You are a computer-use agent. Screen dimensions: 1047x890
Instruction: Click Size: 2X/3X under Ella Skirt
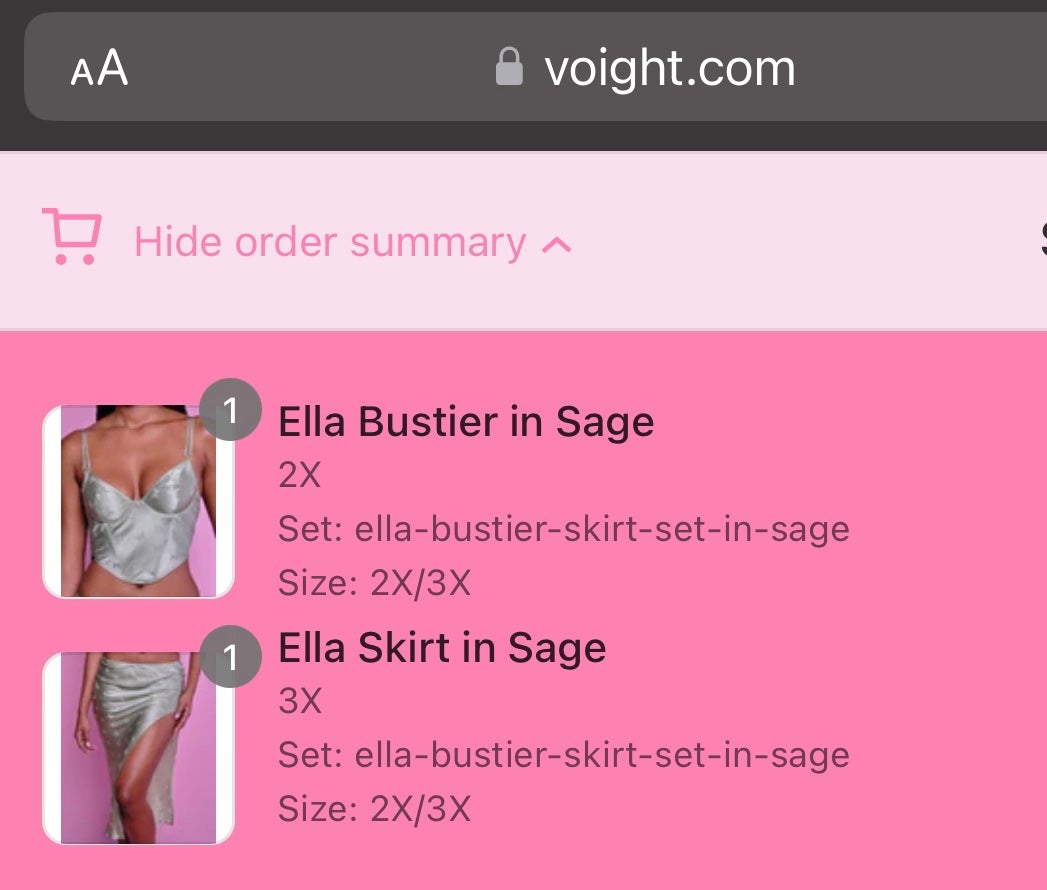[x=375, y=809]
